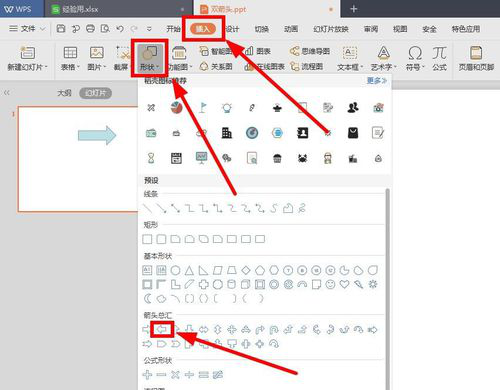Click the 更多 link in icon panel

(377, 80)
